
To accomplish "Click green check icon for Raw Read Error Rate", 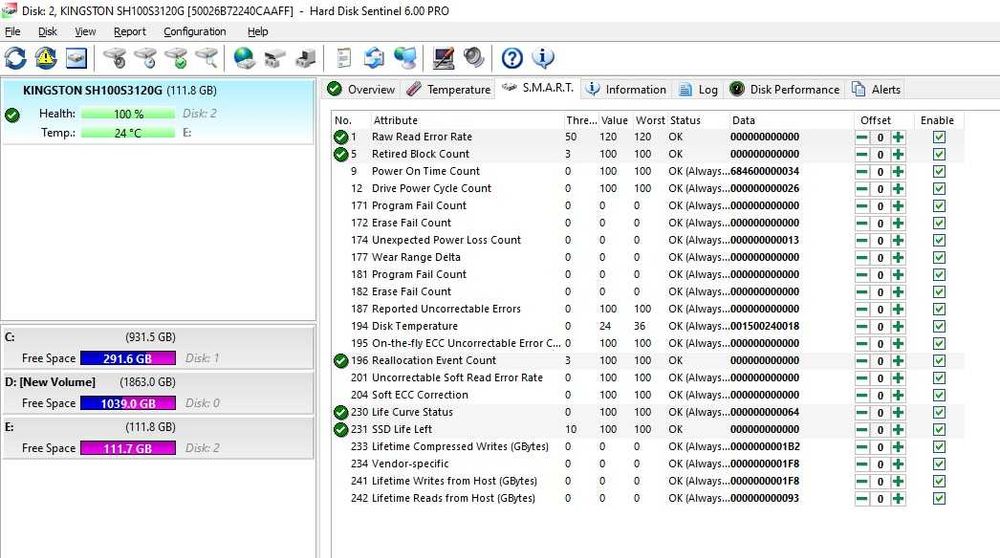I will [x=341, y=137].
